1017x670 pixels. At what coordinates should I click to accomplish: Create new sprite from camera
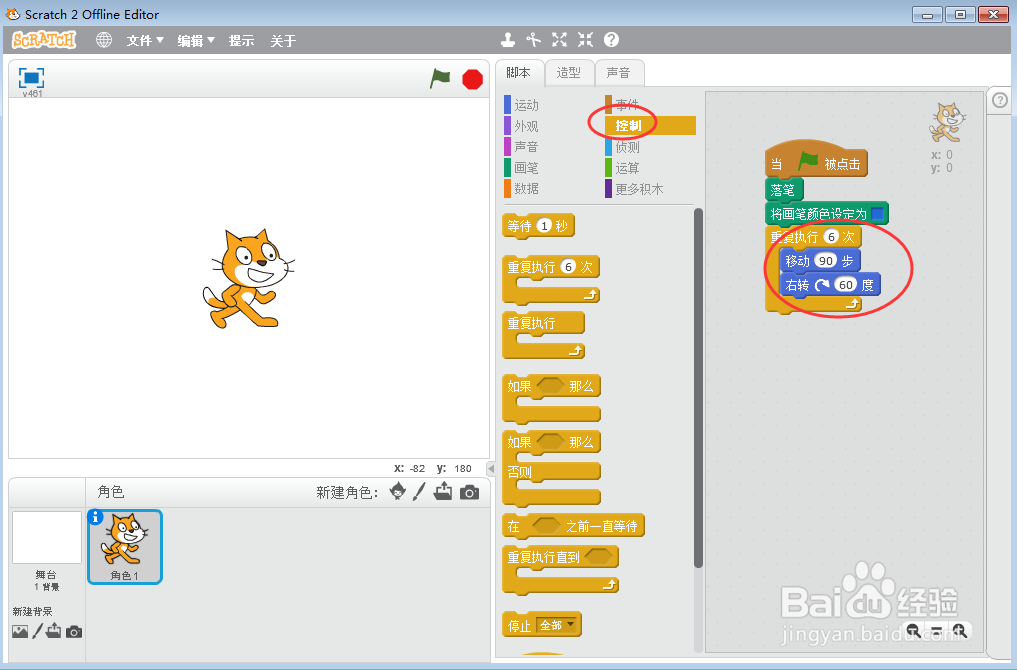coord(470,493)
